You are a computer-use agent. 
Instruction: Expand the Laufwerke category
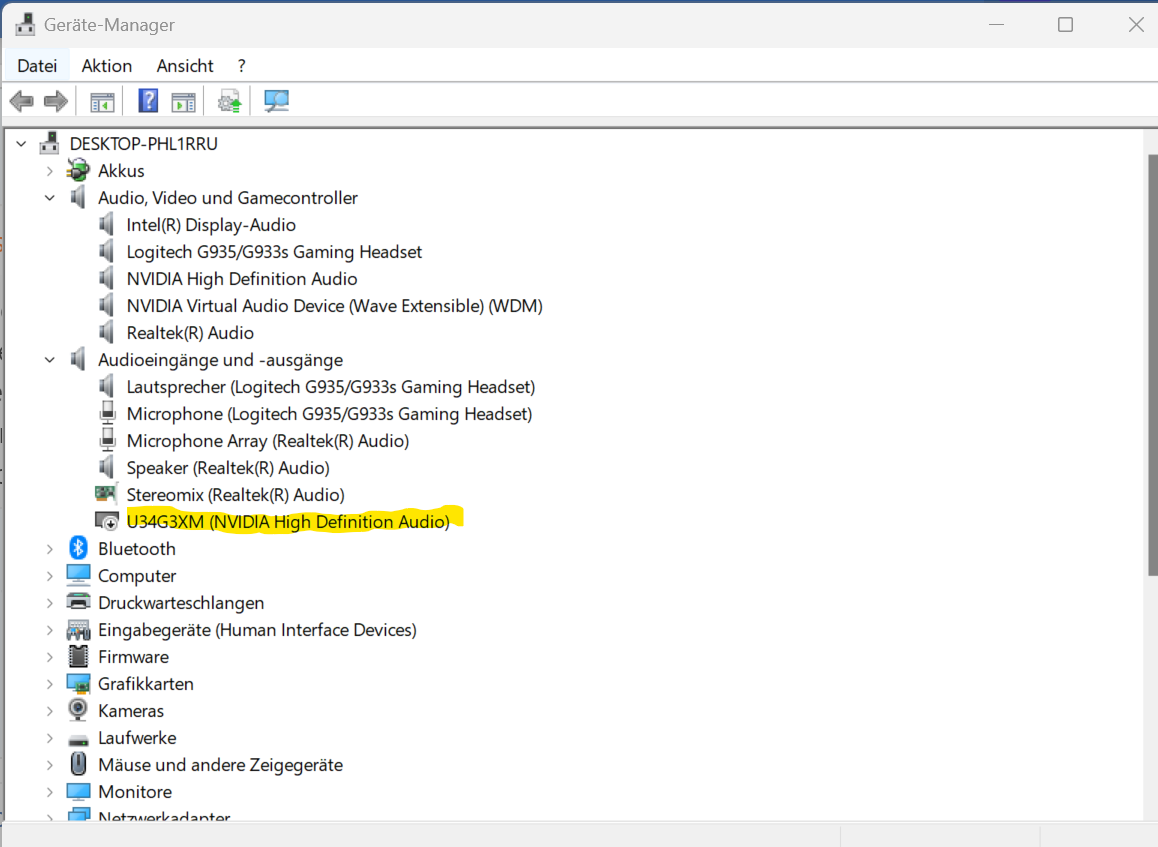[x=49, y=738]
